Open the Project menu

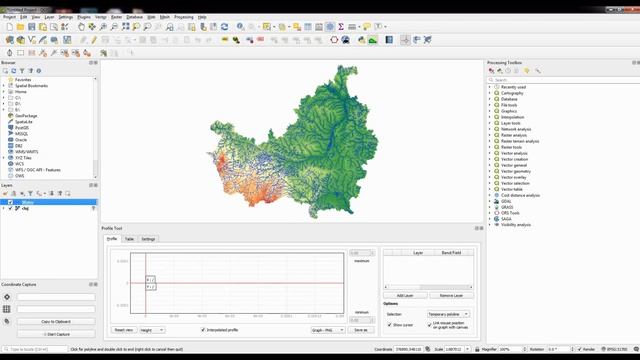click(9, 17)
